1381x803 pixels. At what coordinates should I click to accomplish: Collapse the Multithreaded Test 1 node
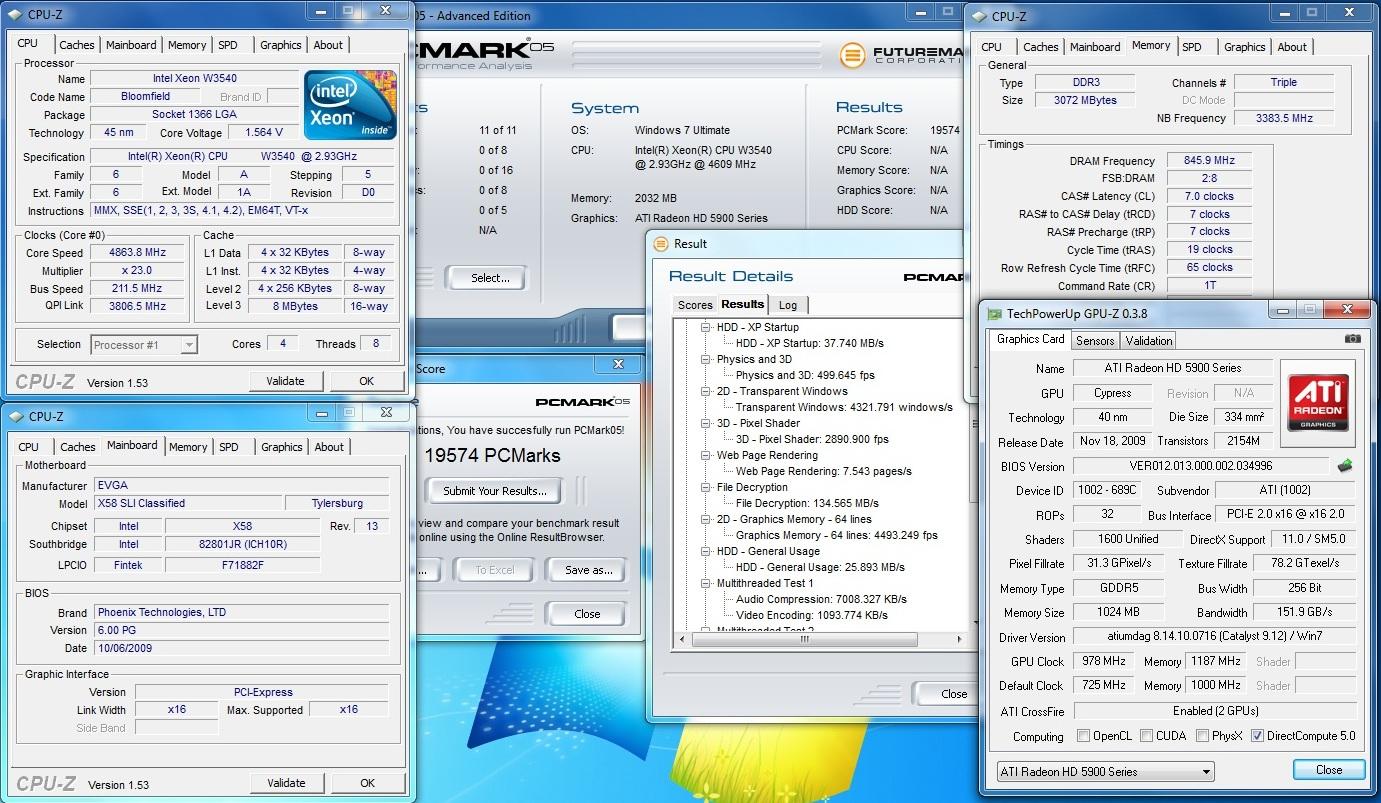click(705, 583)
